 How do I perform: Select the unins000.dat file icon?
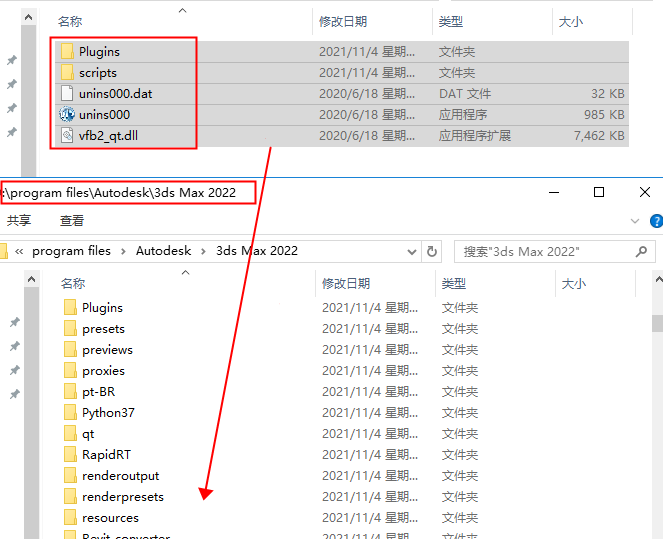[67, 94]
